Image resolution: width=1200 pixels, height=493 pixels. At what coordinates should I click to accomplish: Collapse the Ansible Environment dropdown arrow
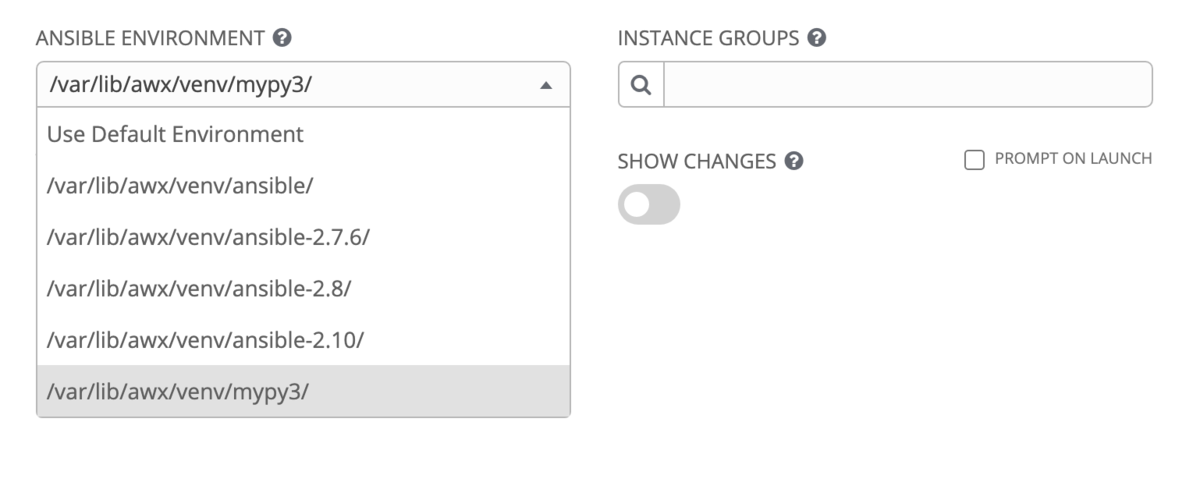point(545,86)
